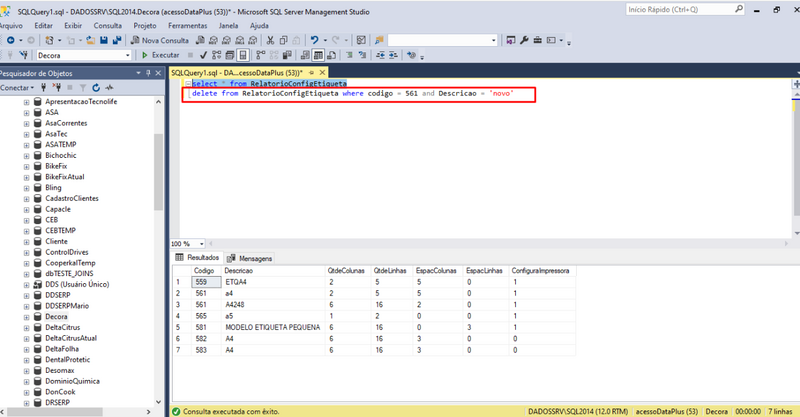Open the Consulta menu
Viewport: 800px width, 417px height.
[108, 26]
